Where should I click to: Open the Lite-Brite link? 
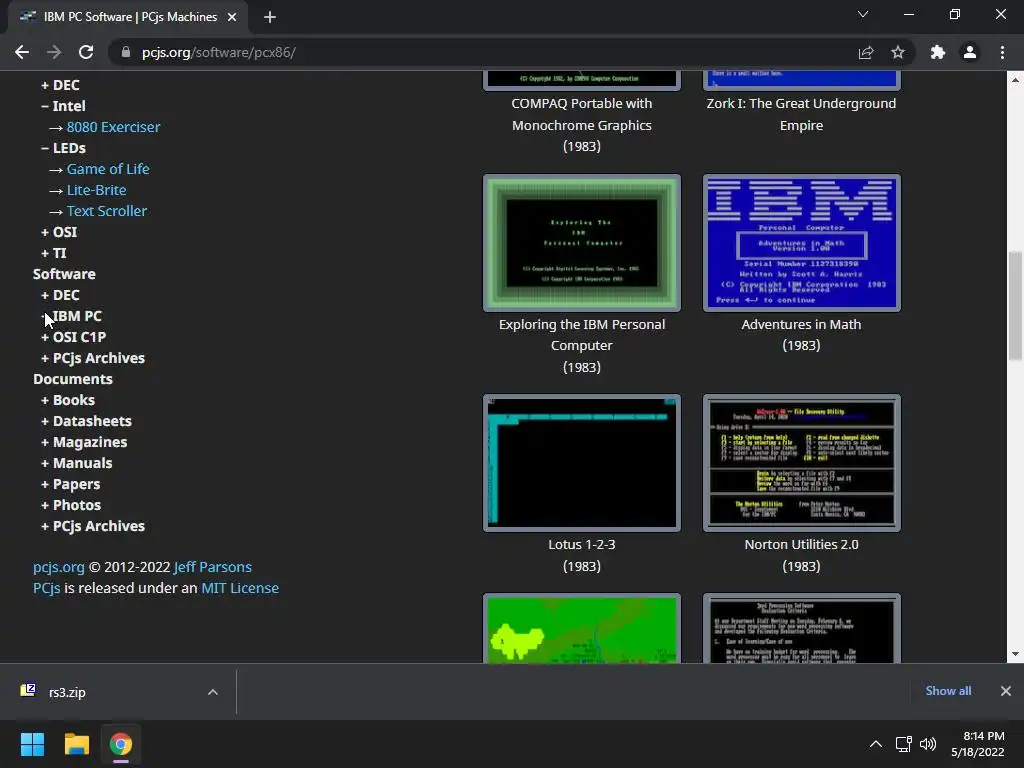click(x=97, y=190)
